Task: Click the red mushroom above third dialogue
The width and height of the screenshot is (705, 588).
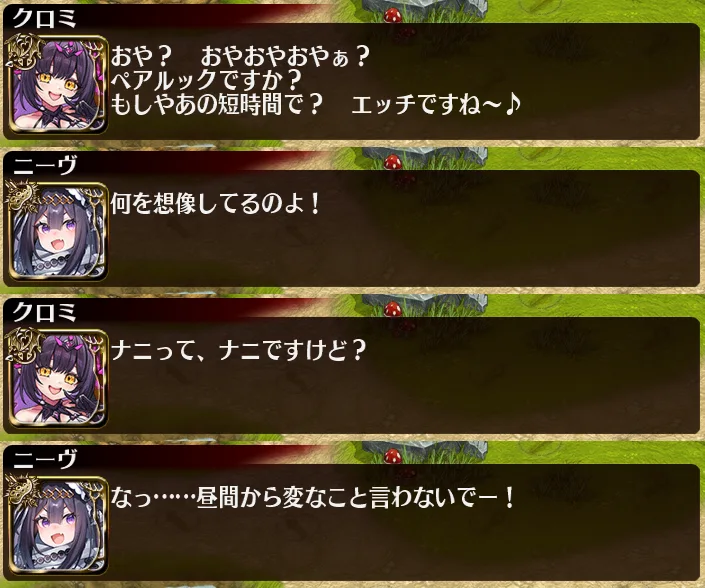Action: pos(393,309)
